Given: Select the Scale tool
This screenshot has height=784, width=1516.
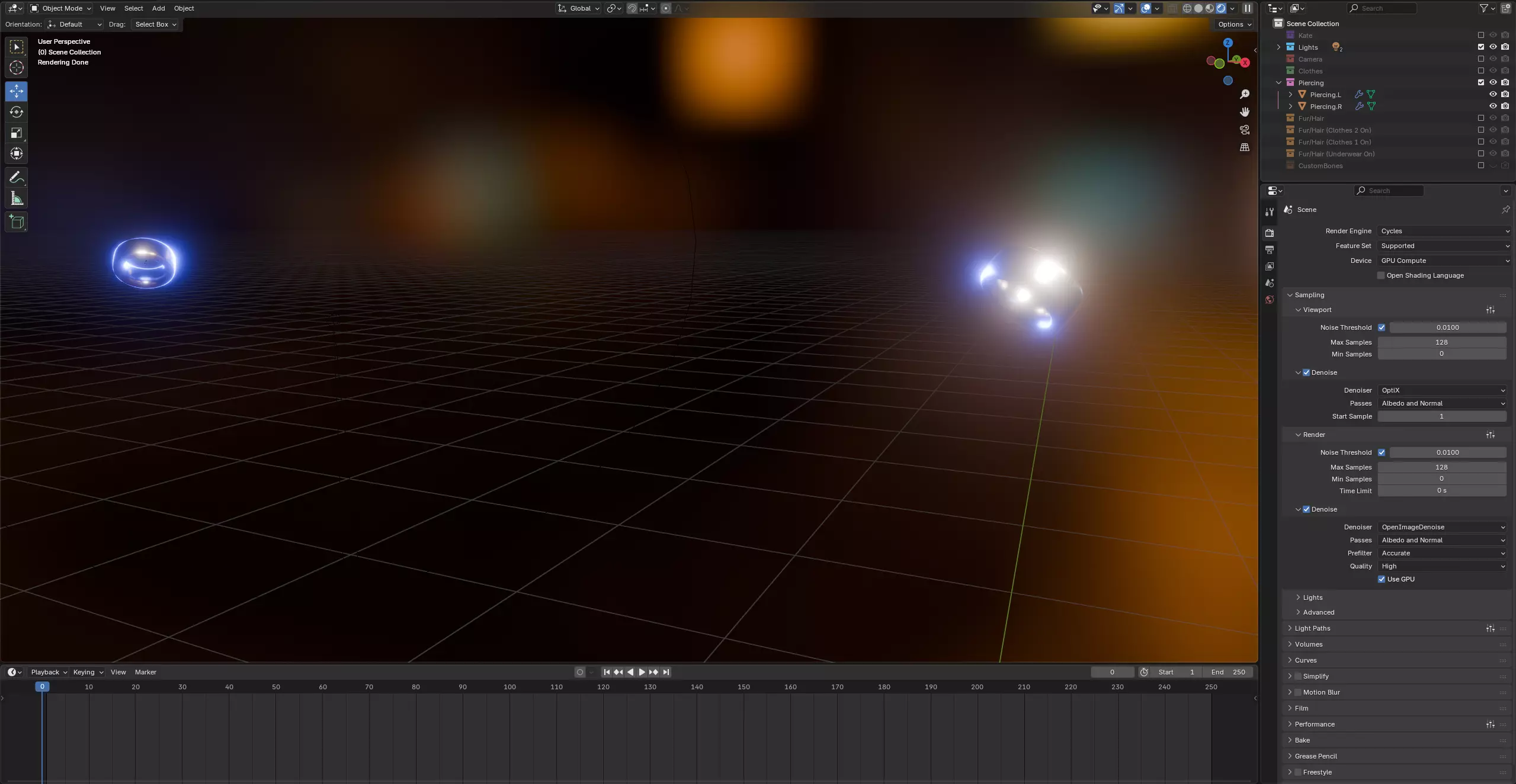Looking at the screenshot, I should 17,133.
